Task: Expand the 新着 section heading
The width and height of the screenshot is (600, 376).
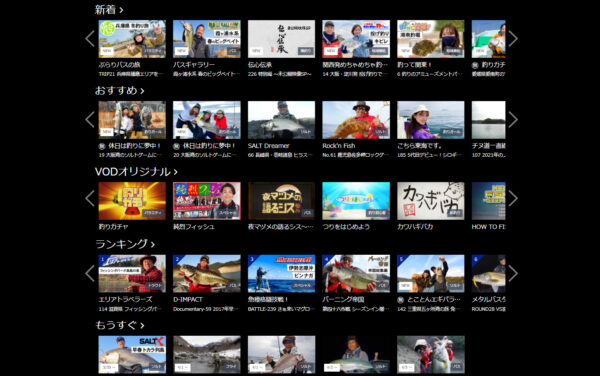Action: pyautogui.click(x=109, y=10)
